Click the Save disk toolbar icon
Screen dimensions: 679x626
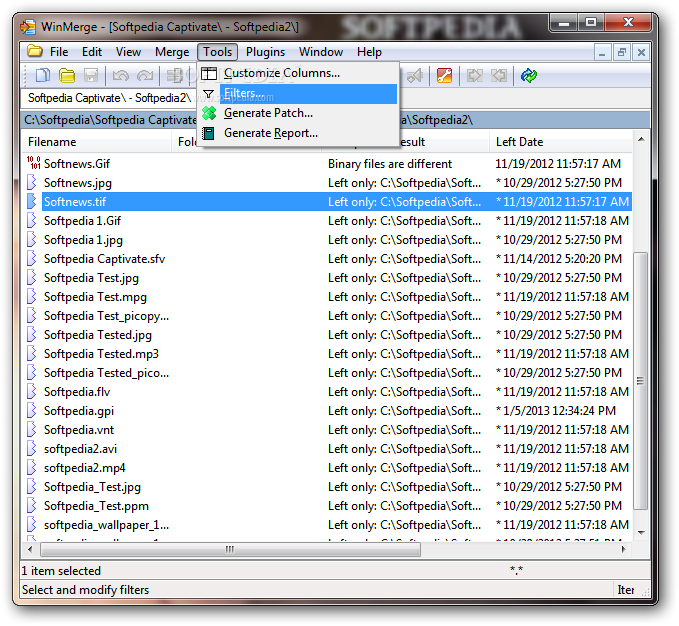point(91,75)
